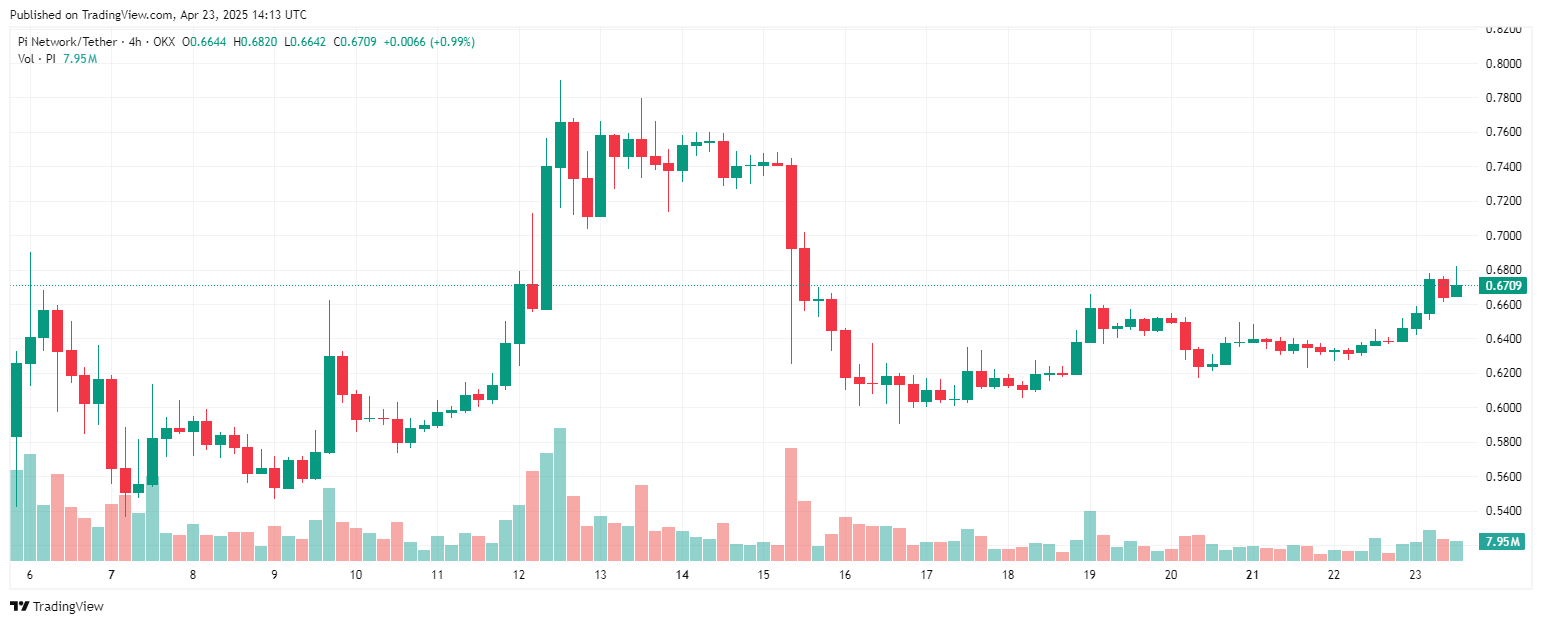Click the close value C0.6709 in legend
The image size is (1542, 624).
point(354,42)
